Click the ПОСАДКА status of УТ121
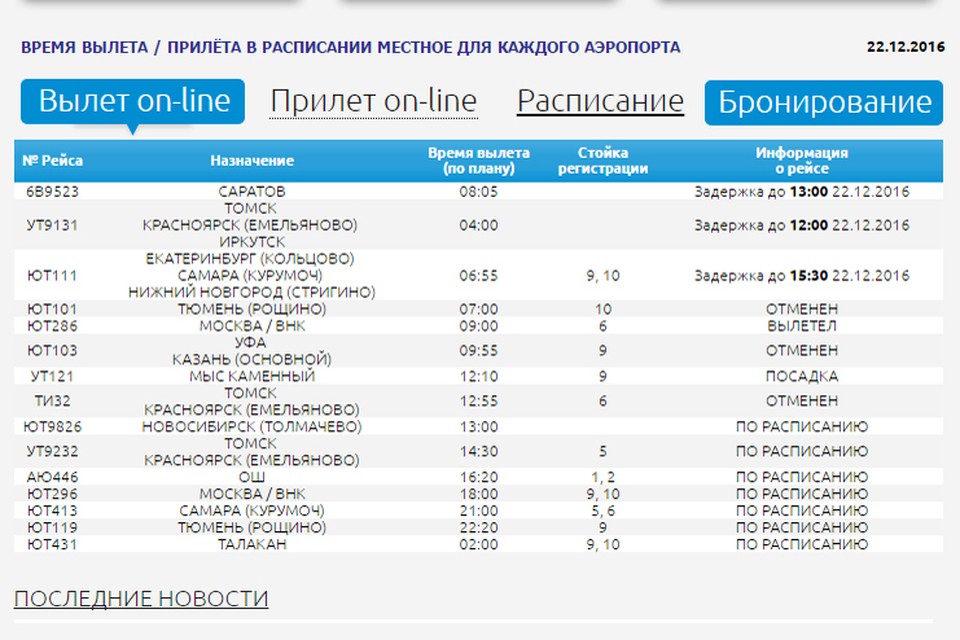Screen dimensions: 960x640 801,377
